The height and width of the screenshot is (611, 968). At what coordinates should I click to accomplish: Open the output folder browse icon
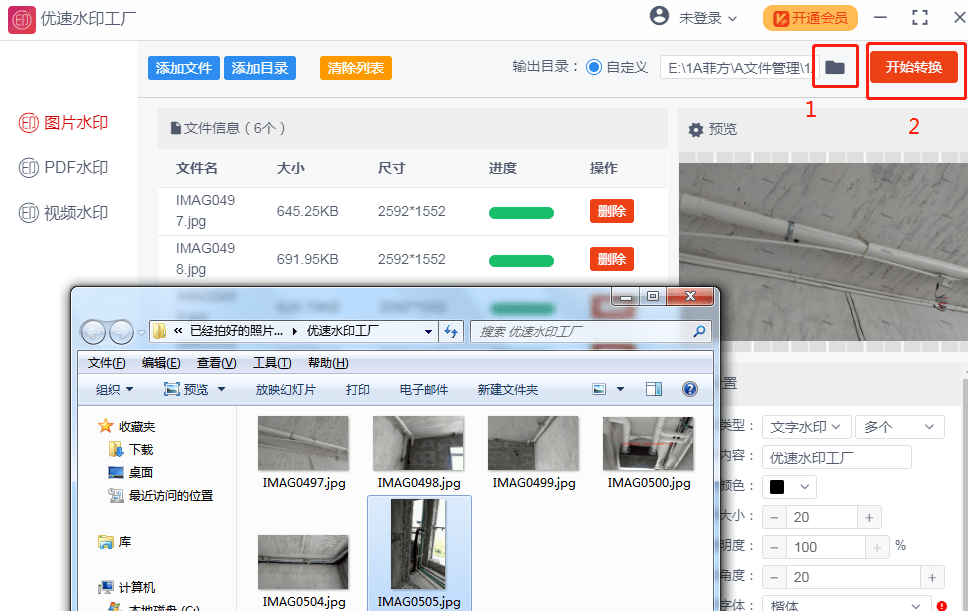pos(835,67)
